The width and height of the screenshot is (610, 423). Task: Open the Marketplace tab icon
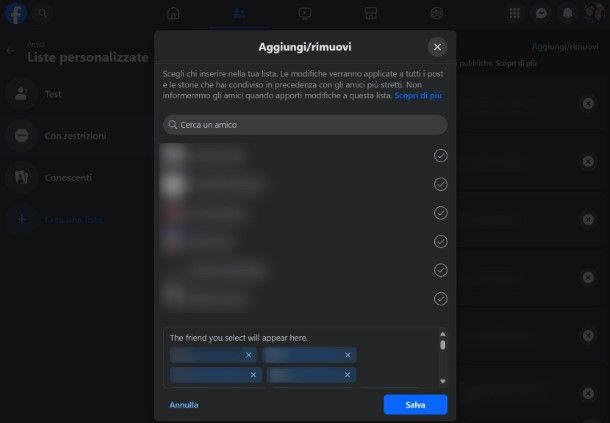[x=370, y=14]
